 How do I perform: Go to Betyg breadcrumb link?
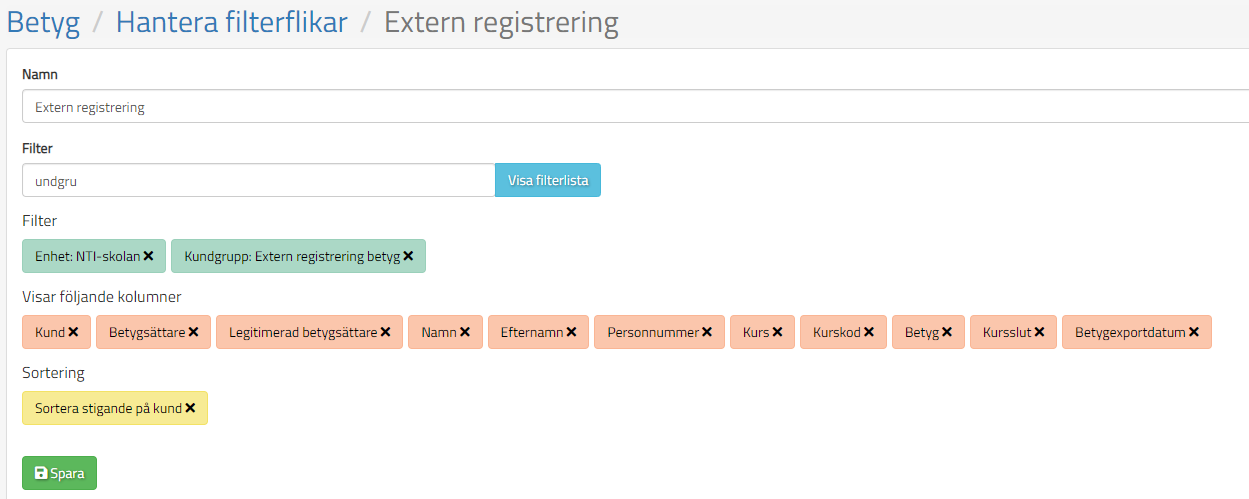[43, 22]
